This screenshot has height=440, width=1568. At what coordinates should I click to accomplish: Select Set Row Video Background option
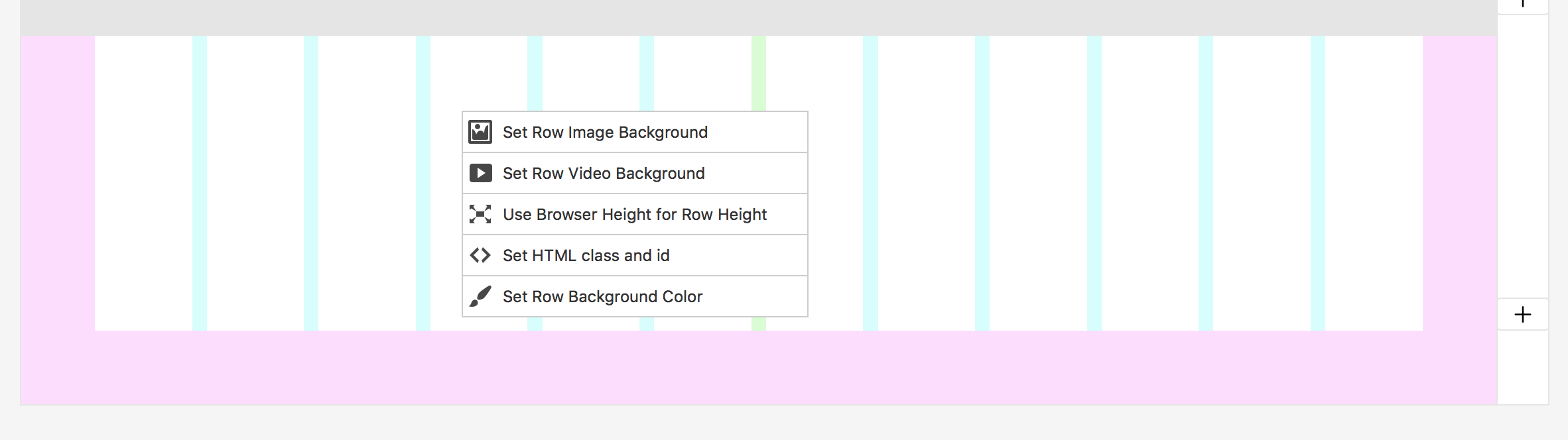[x=604, y=174]
